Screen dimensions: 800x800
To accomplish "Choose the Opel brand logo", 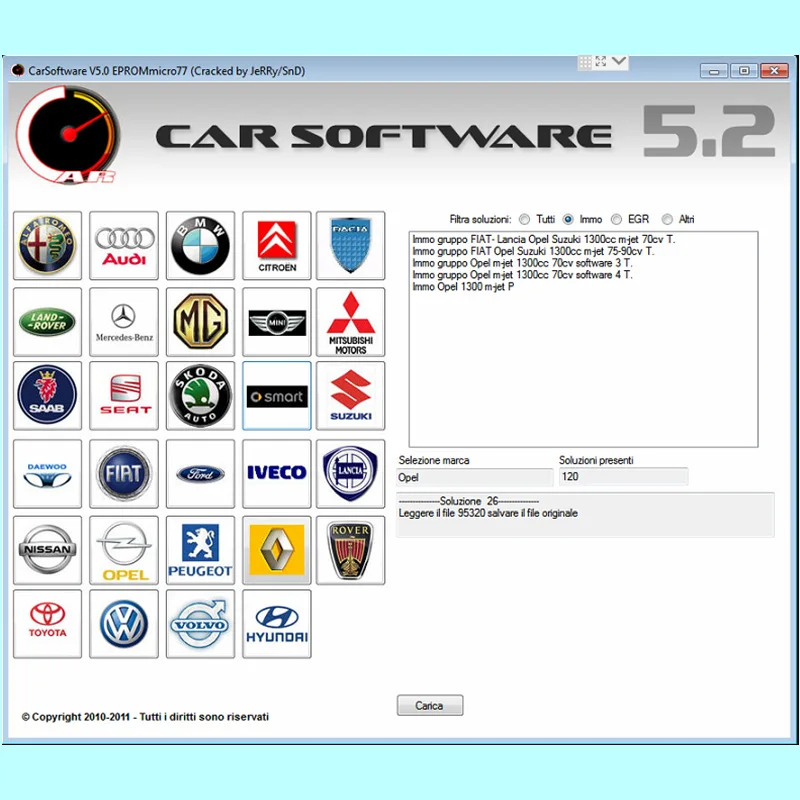I will [124, 550].
